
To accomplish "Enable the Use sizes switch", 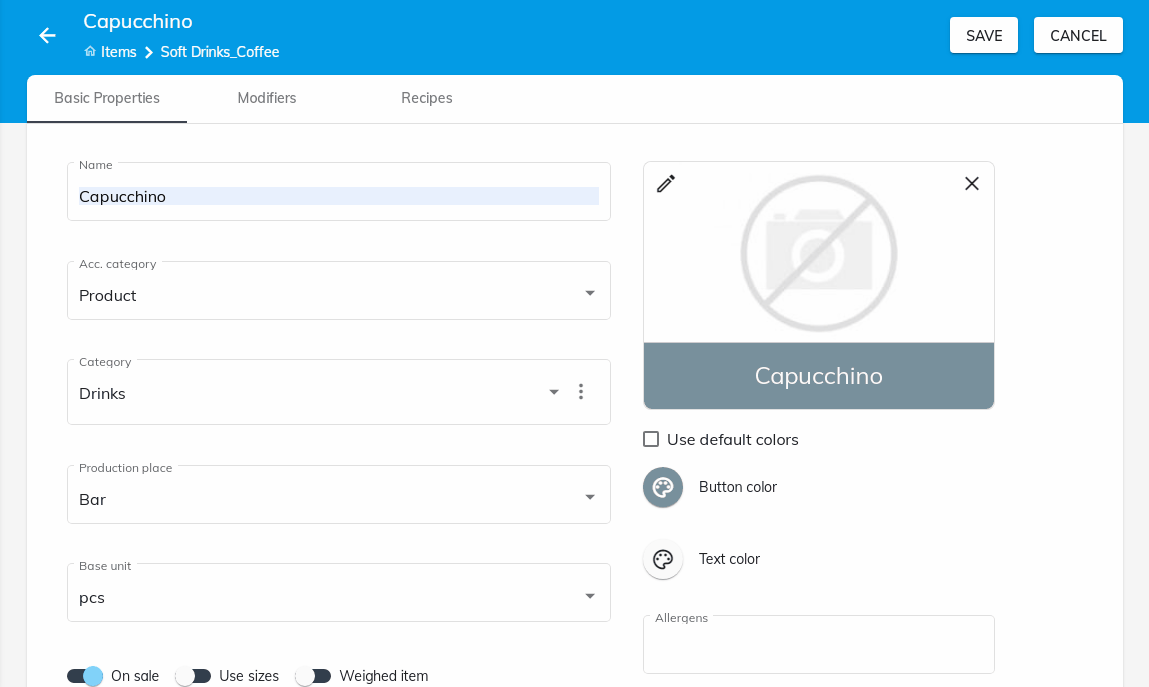I will pyautogui.click(x=193, y=676).
